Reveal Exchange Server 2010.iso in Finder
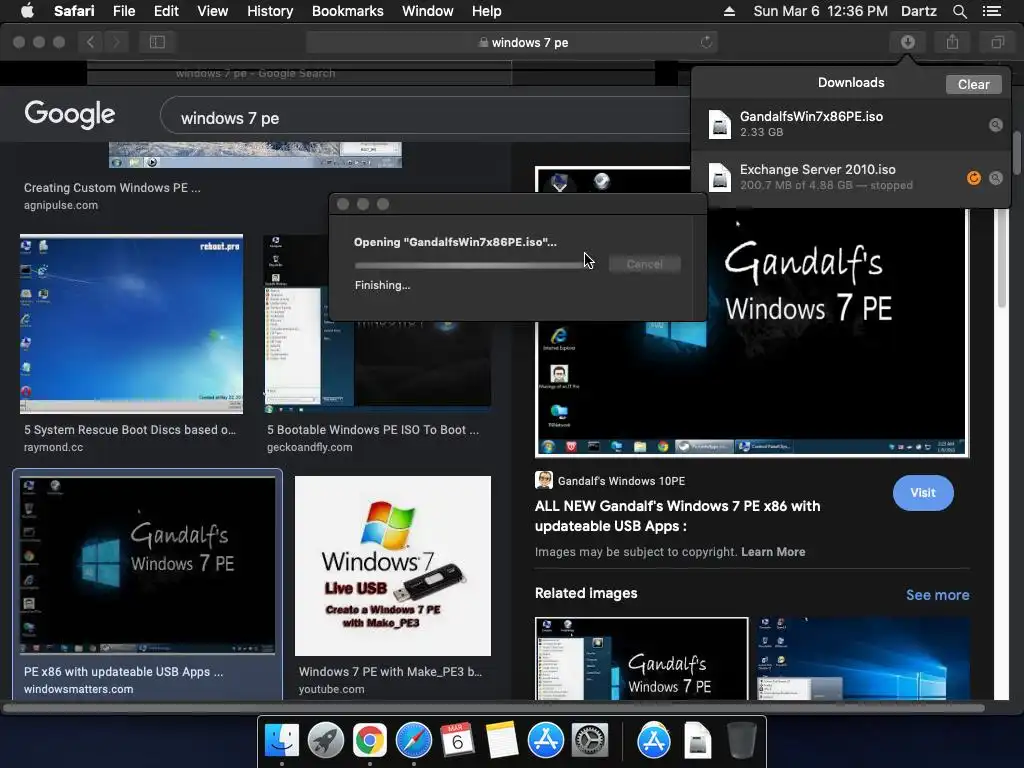The height and width of the screenshot is (768, 1024). point(995,178)
